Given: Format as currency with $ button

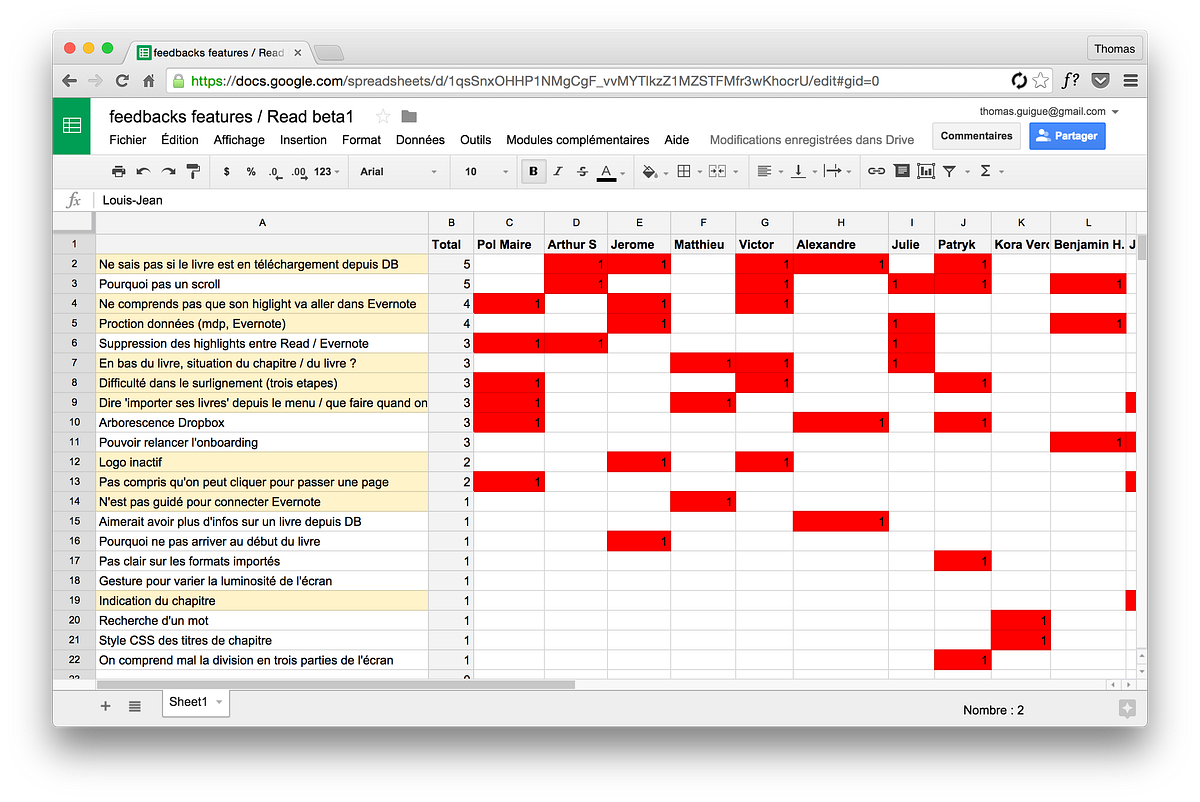Looking at the screenshot, I should [x=227, y=172].
